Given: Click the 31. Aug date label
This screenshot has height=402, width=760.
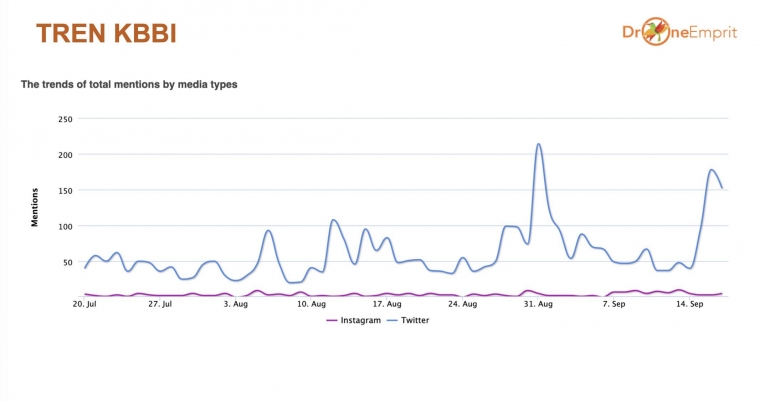Looking at the screenshot, I should coord(538,304).
